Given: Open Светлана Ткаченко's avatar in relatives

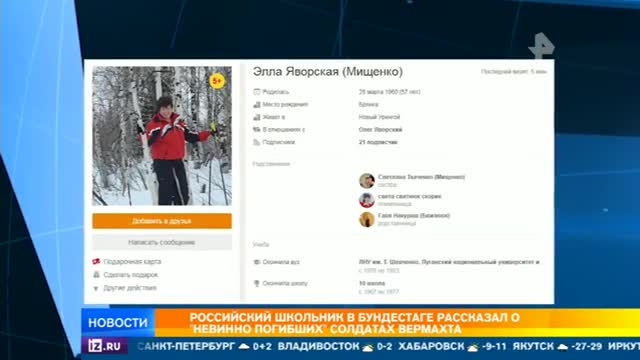Looking at the screenshot, I should pos(367,181).
